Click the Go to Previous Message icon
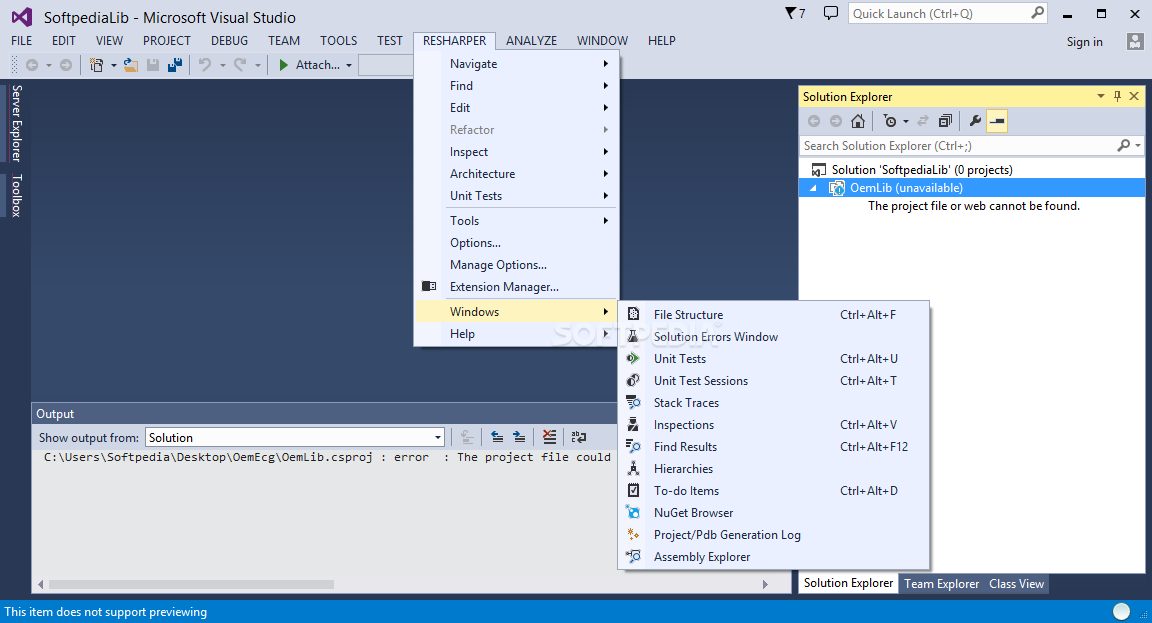This screenshot has height=623, width=1152. point(497,437)
